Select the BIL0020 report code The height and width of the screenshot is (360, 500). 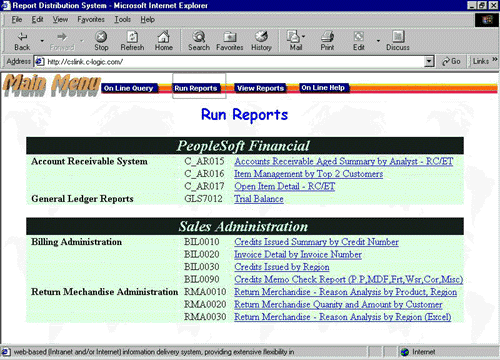pyautogui.click(x=202, y=255)
